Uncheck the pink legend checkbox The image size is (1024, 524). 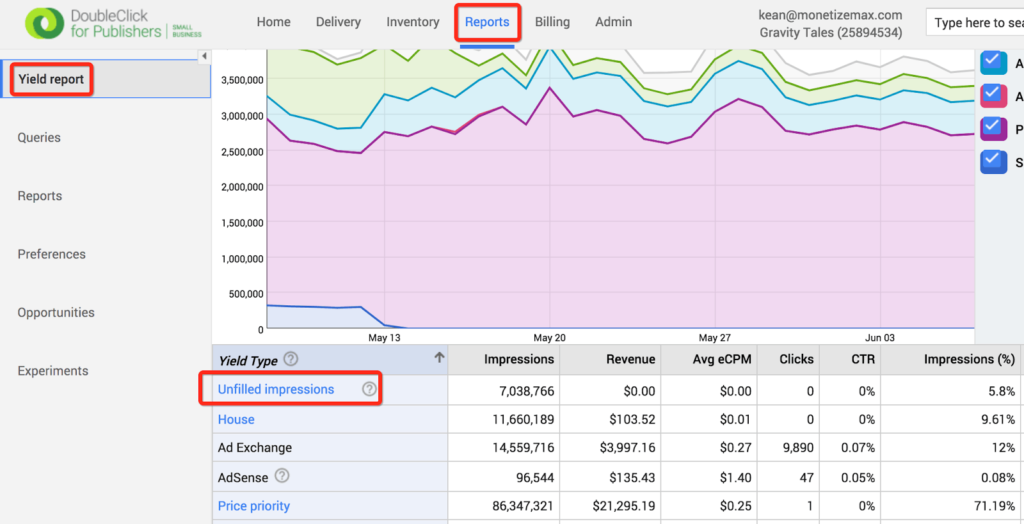[x=993, y=95]
